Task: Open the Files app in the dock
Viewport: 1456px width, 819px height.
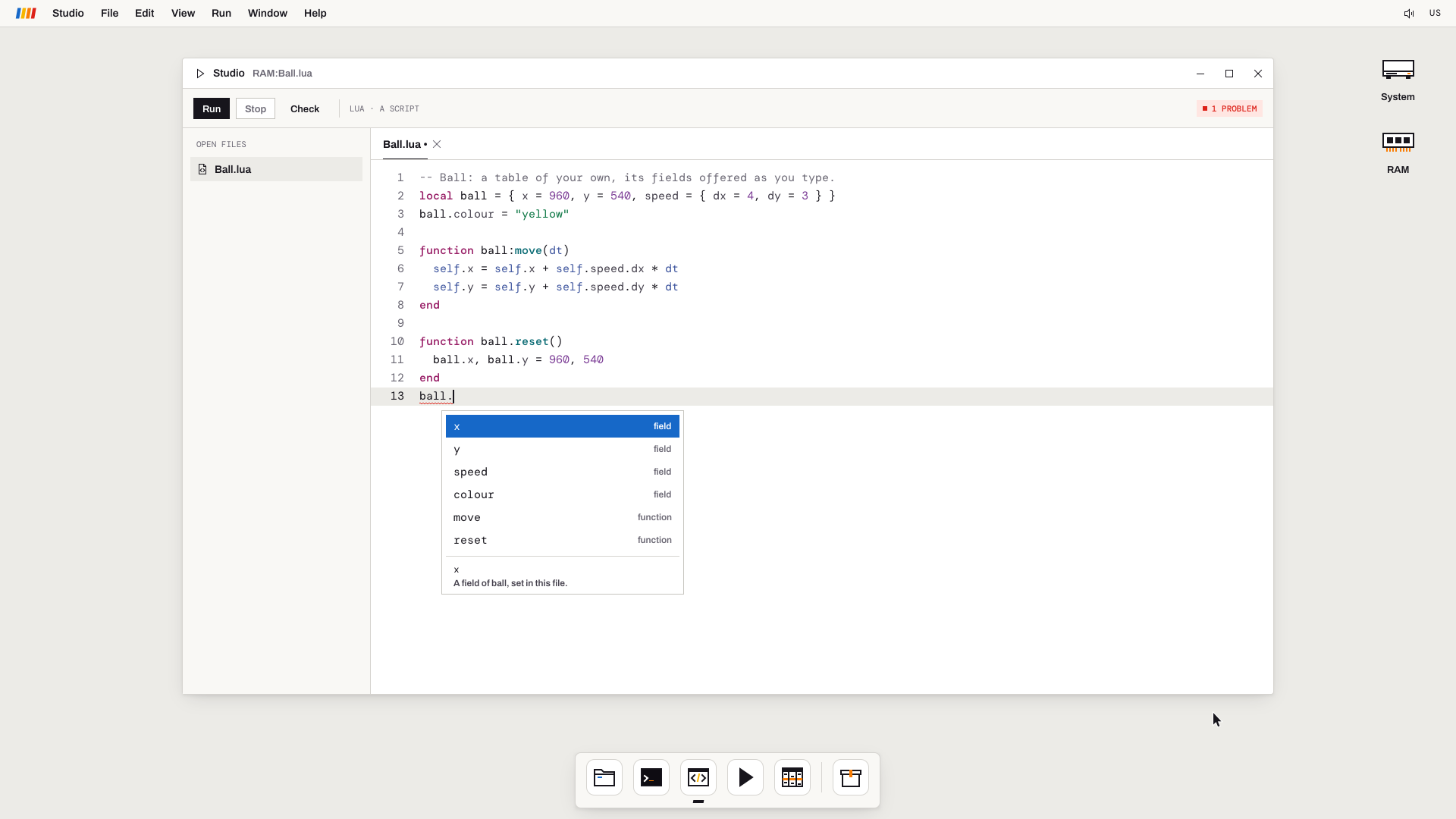Action: (x=604, y=777)
